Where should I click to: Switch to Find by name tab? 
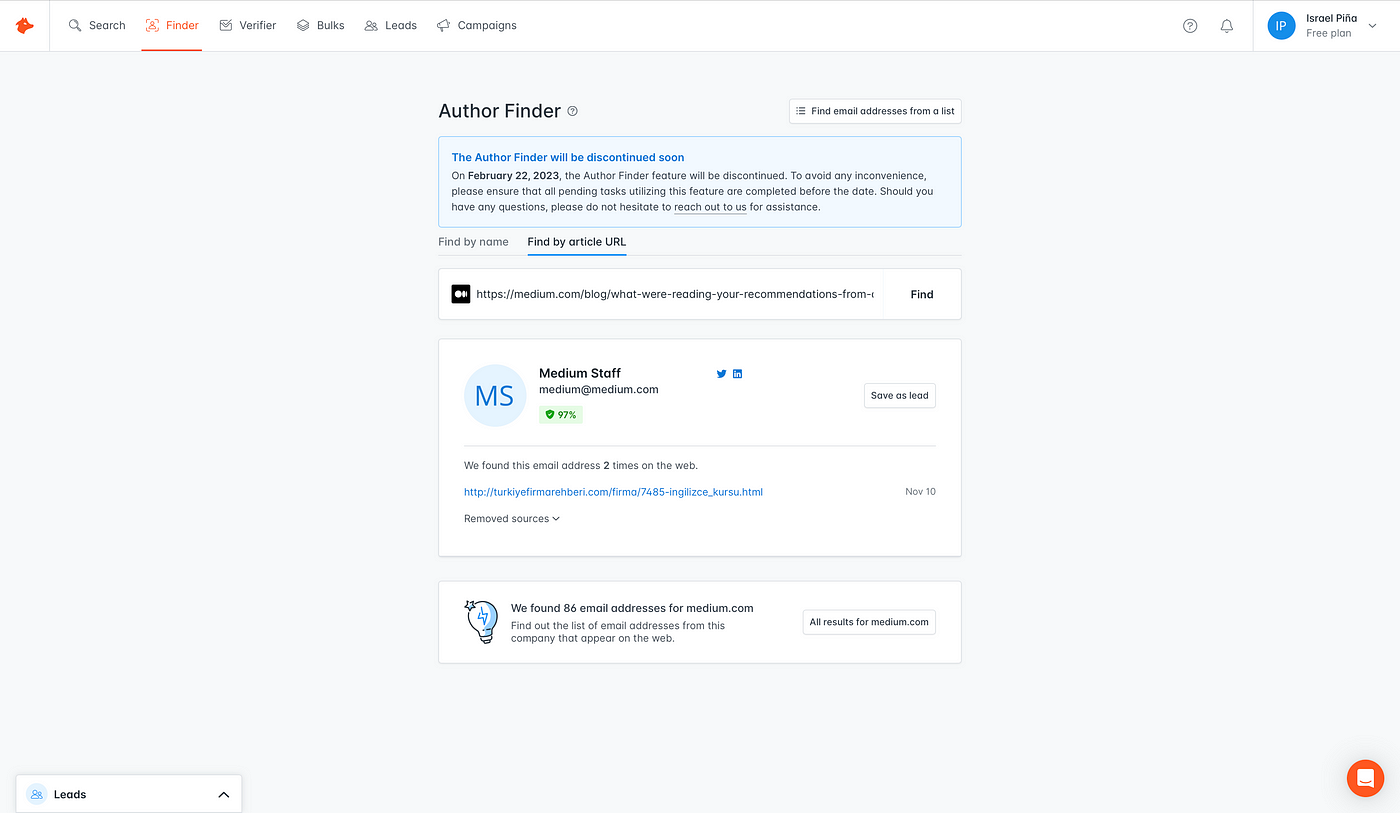[x=473, y=242]
